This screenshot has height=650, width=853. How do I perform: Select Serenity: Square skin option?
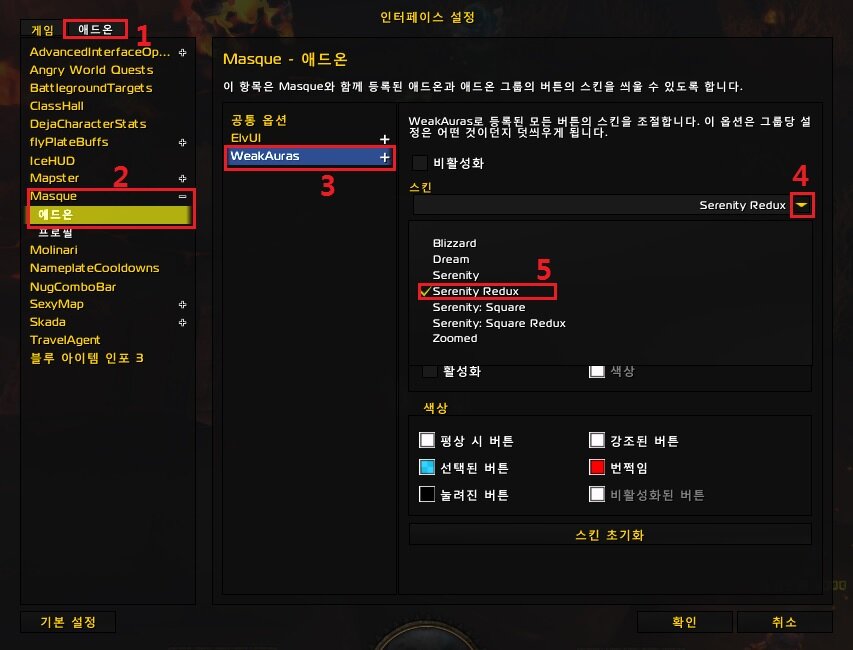pos(479,307)
